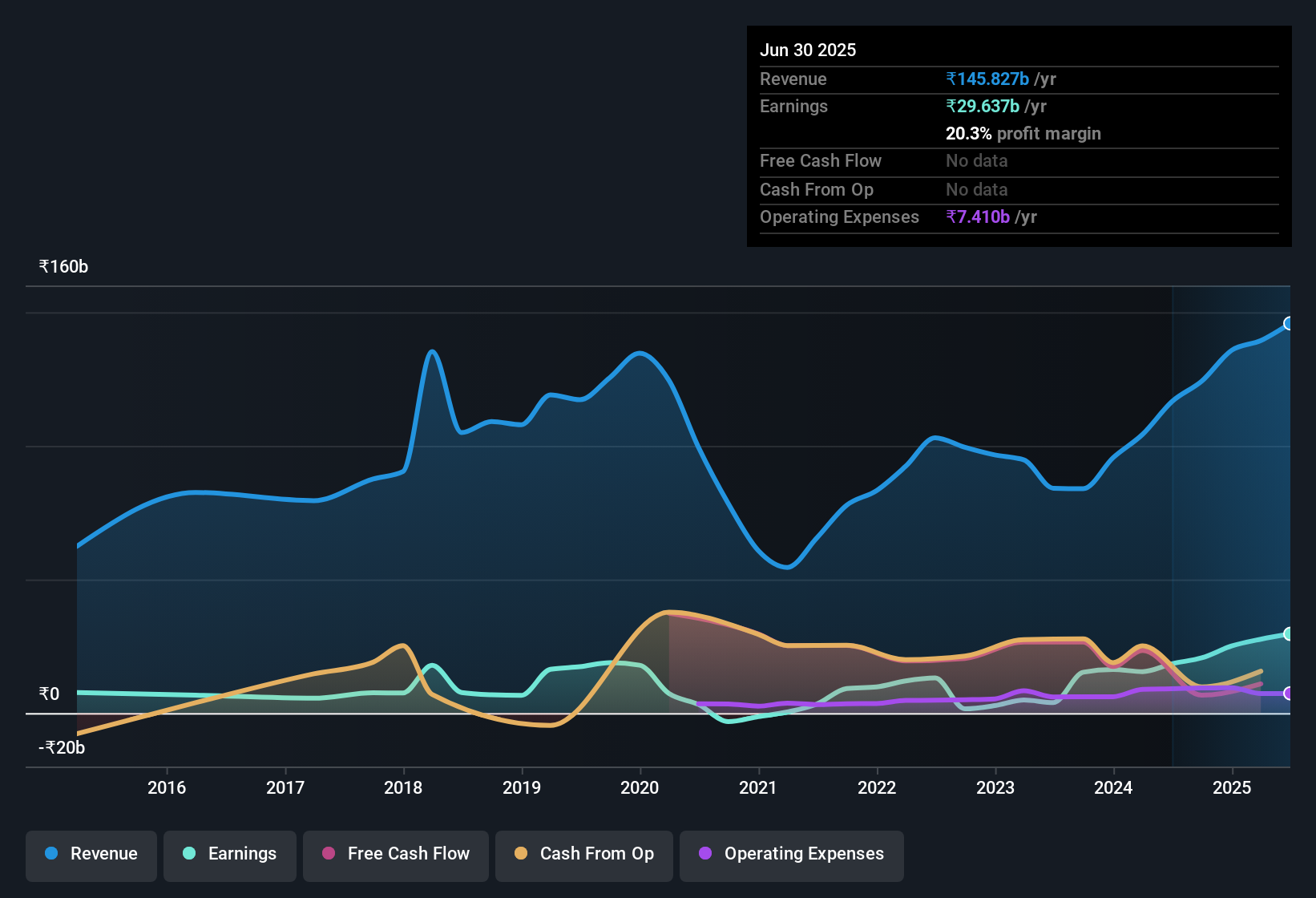This screenshot has width=1316, height=898.
Task: Click the -₹20b y-axis label
Action: pos(62,747)
